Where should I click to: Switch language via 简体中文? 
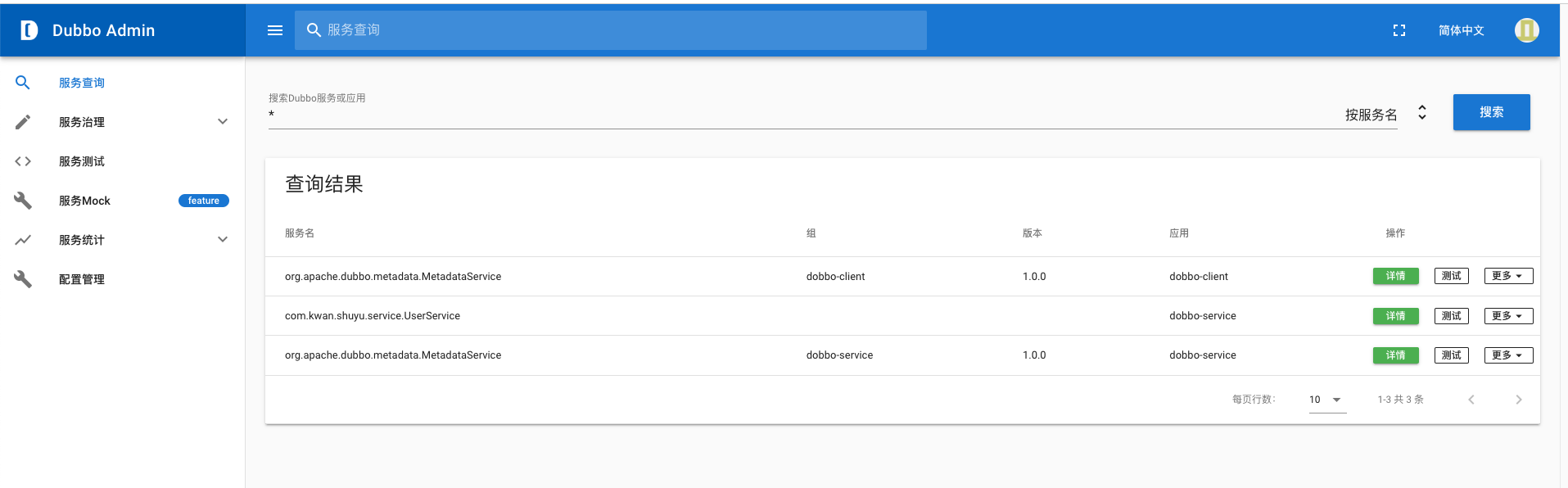[x=1461, y=30]
